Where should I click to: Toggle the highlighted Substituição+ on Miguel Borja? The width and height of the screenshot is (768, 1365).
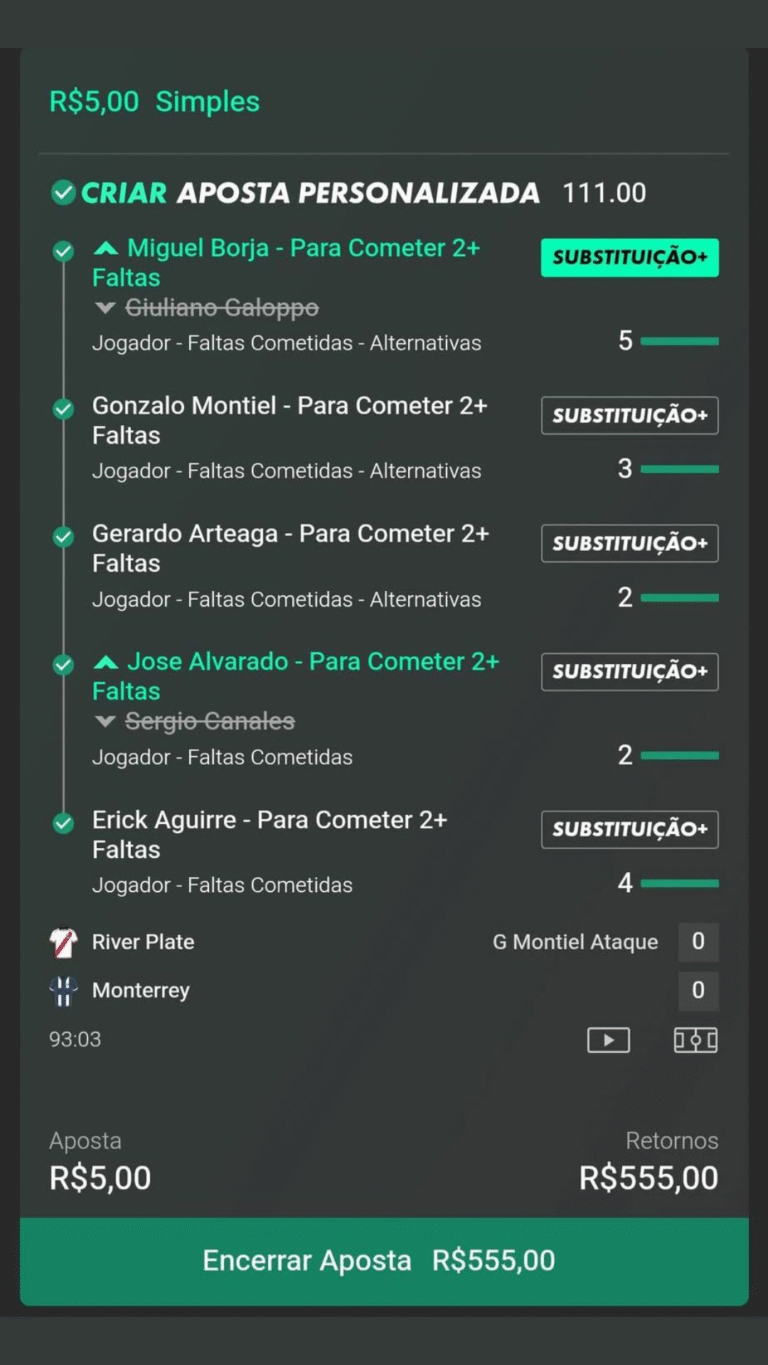[629, 258]
